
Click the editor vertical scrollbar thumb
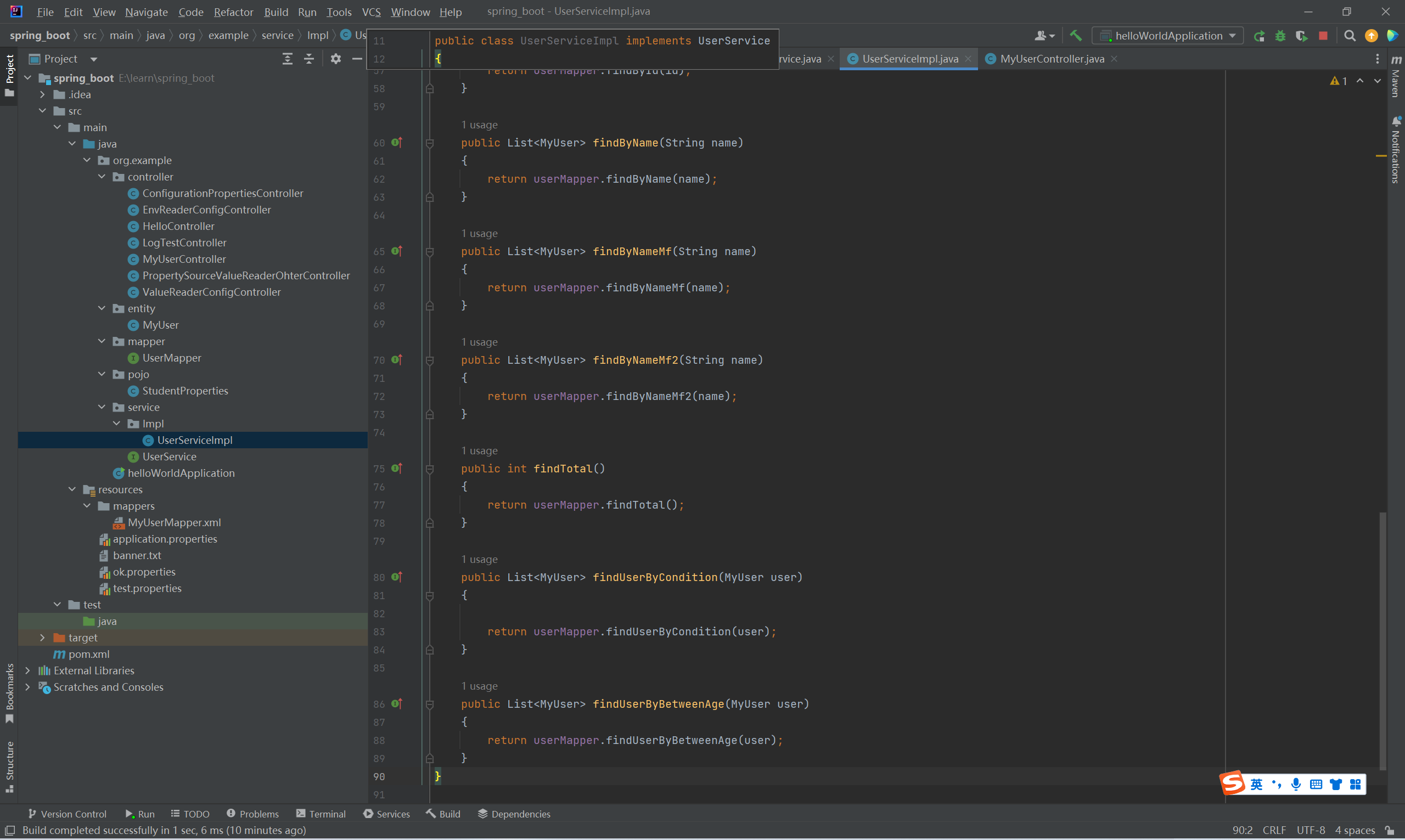[1382, 640]
